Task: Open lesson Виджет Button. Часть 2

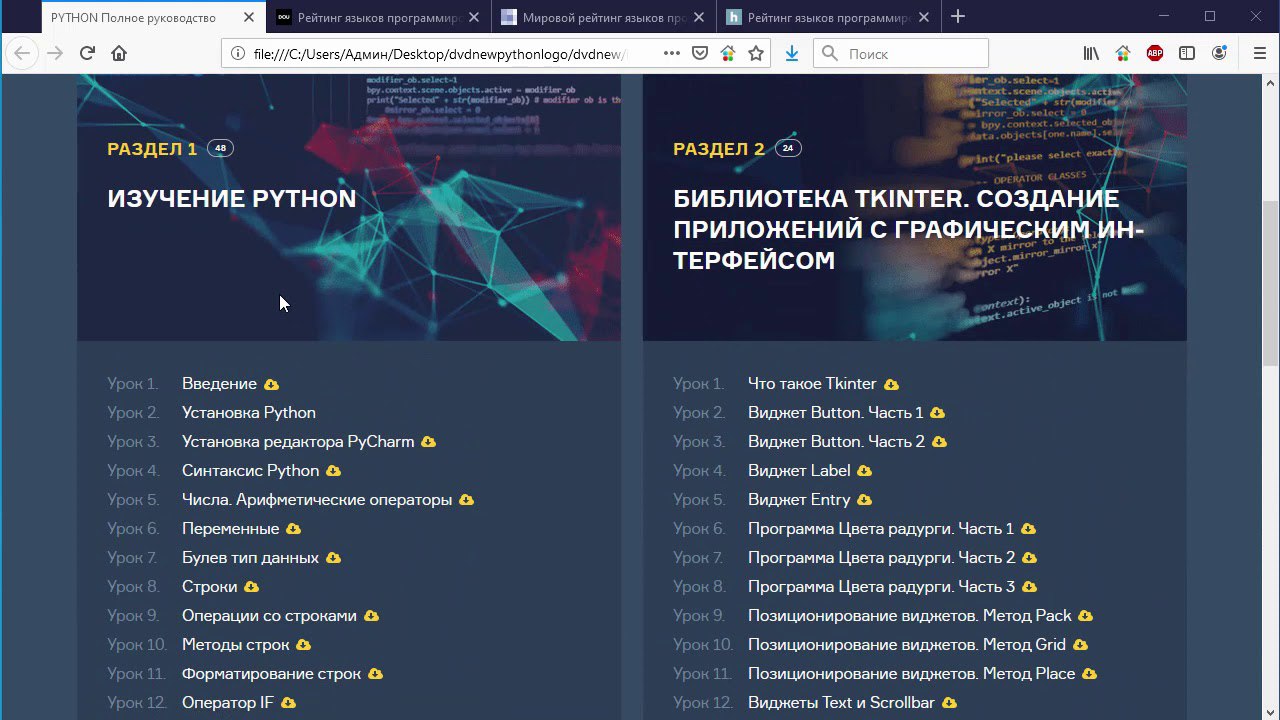Action: coord(837,442)
